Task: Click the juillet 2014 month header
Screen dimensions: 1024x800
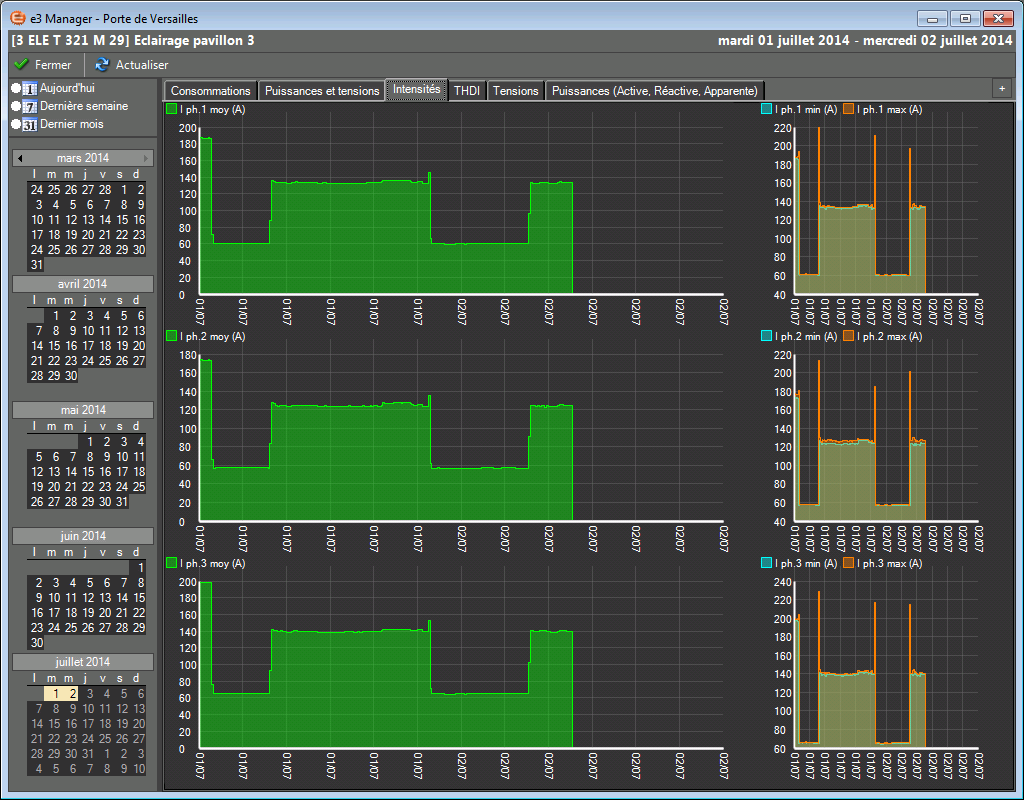Action: 82,662
